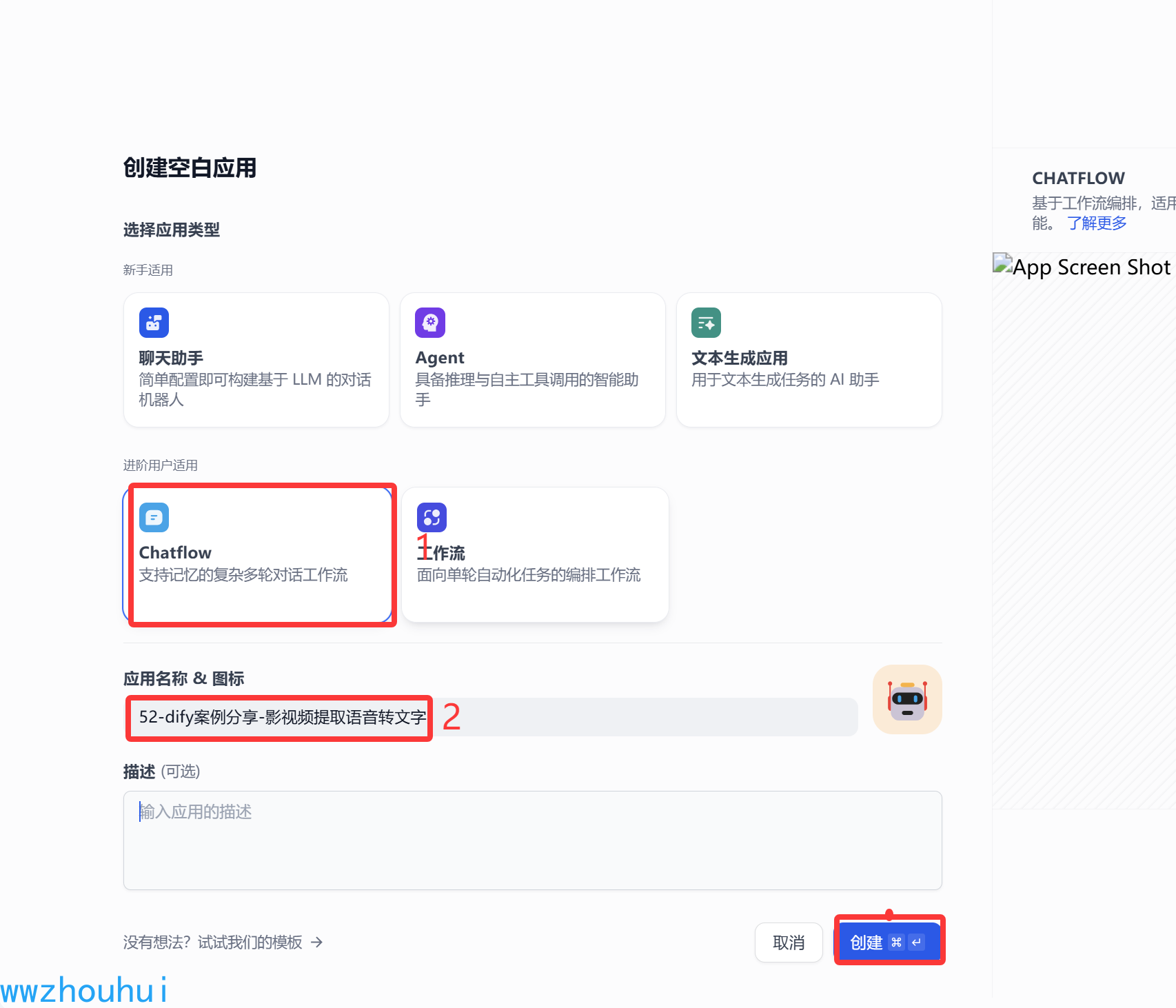This screenshot has width=1176, height=1008.
Task: Click the purple Agent brain icon
Action: 430,323
